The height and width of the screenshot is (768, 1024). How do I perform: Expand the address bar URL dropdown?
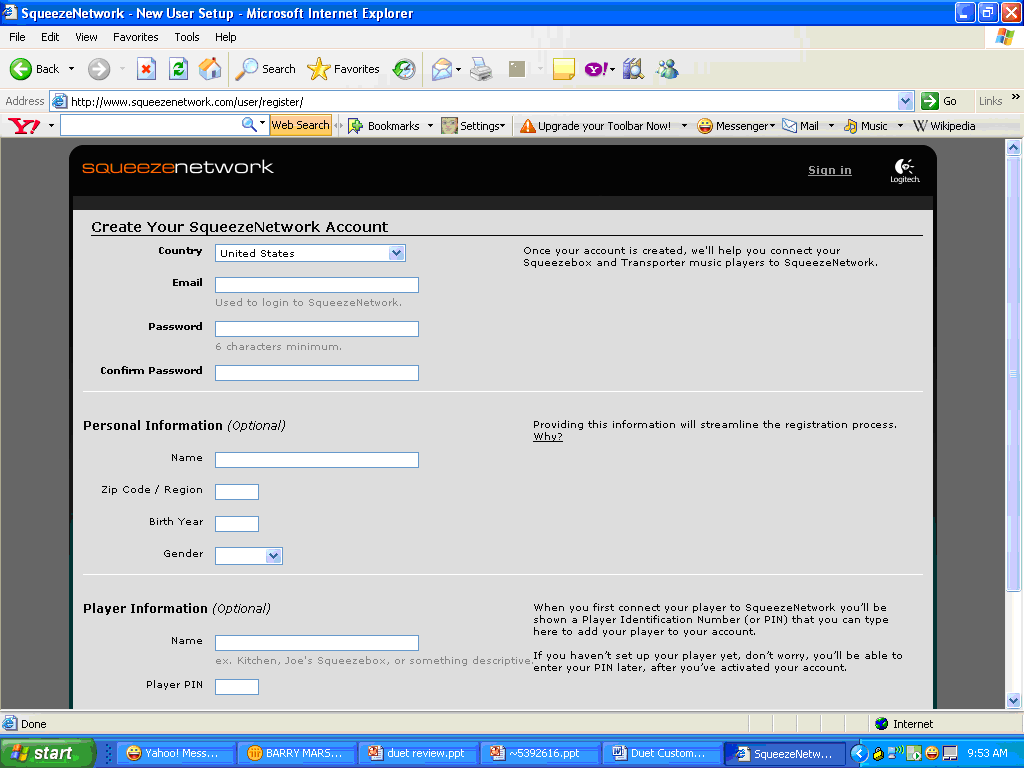(905, 101)
